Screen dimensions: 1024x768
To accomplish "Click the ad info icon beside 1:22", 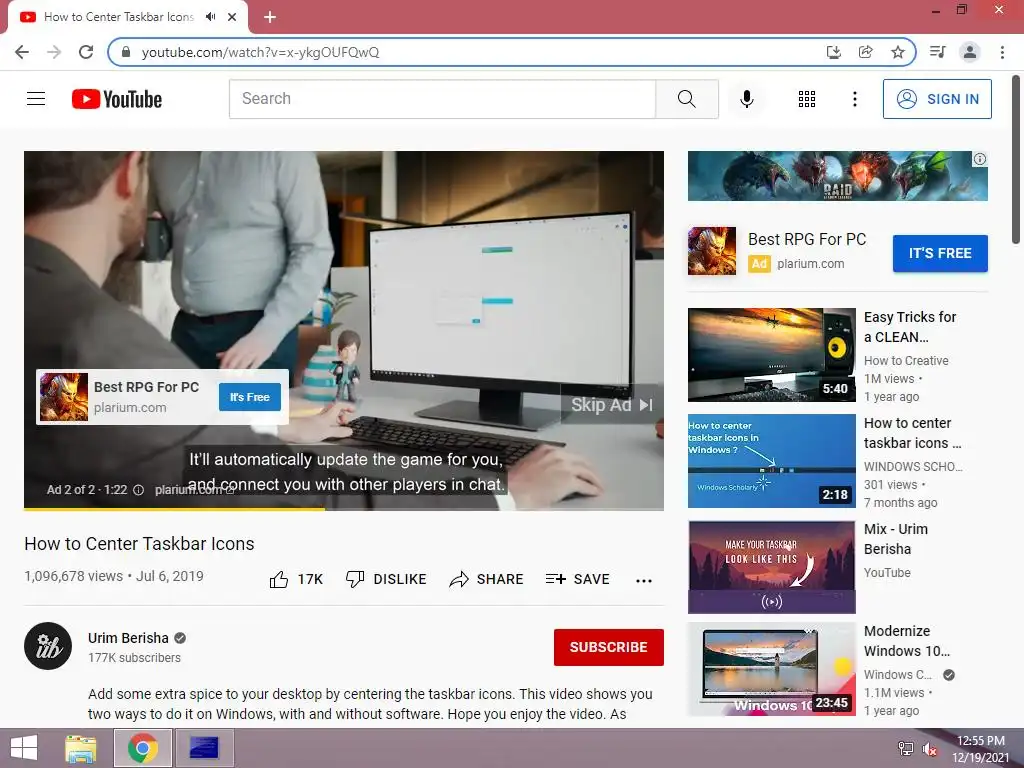I will tap(138, 490).
